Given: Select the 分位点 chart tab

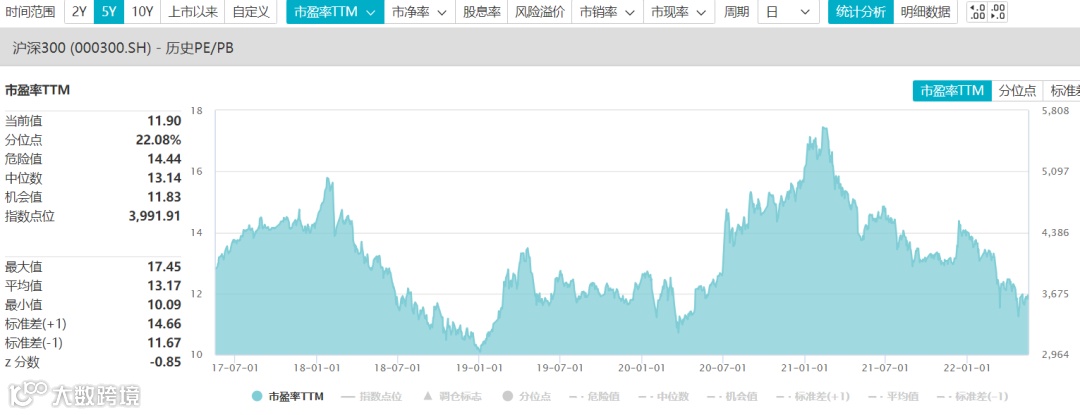Looking at the screenshot, I should pos(1017,90).
